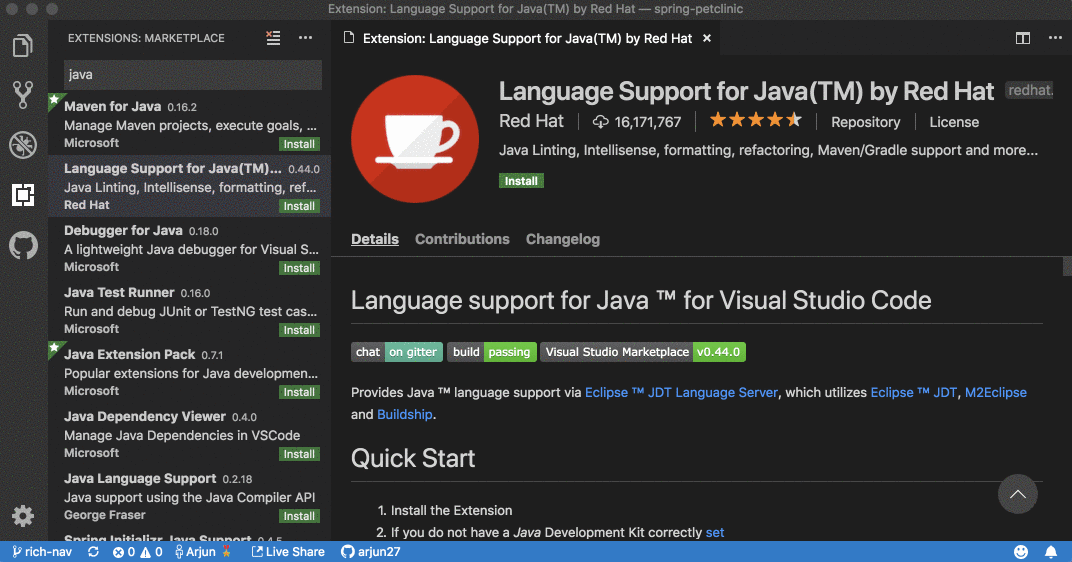Click the java extensions search field
This screenshot has width=1072, height=562.
point(193,75)
